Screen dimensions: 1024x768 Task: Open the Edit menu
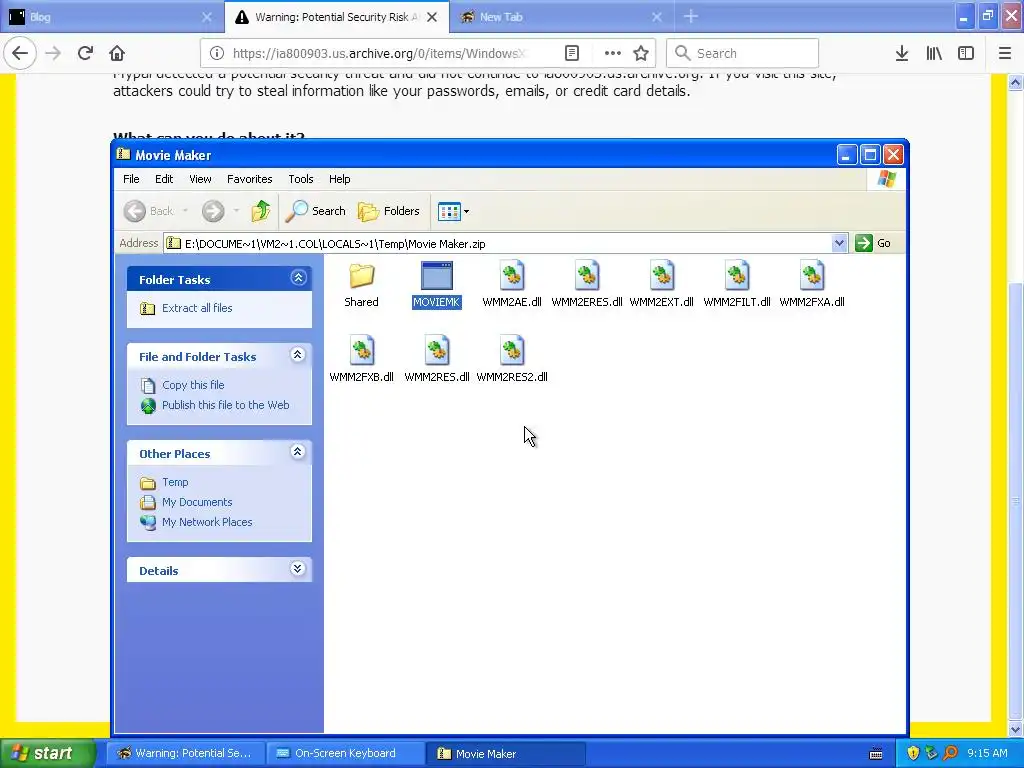164,179
